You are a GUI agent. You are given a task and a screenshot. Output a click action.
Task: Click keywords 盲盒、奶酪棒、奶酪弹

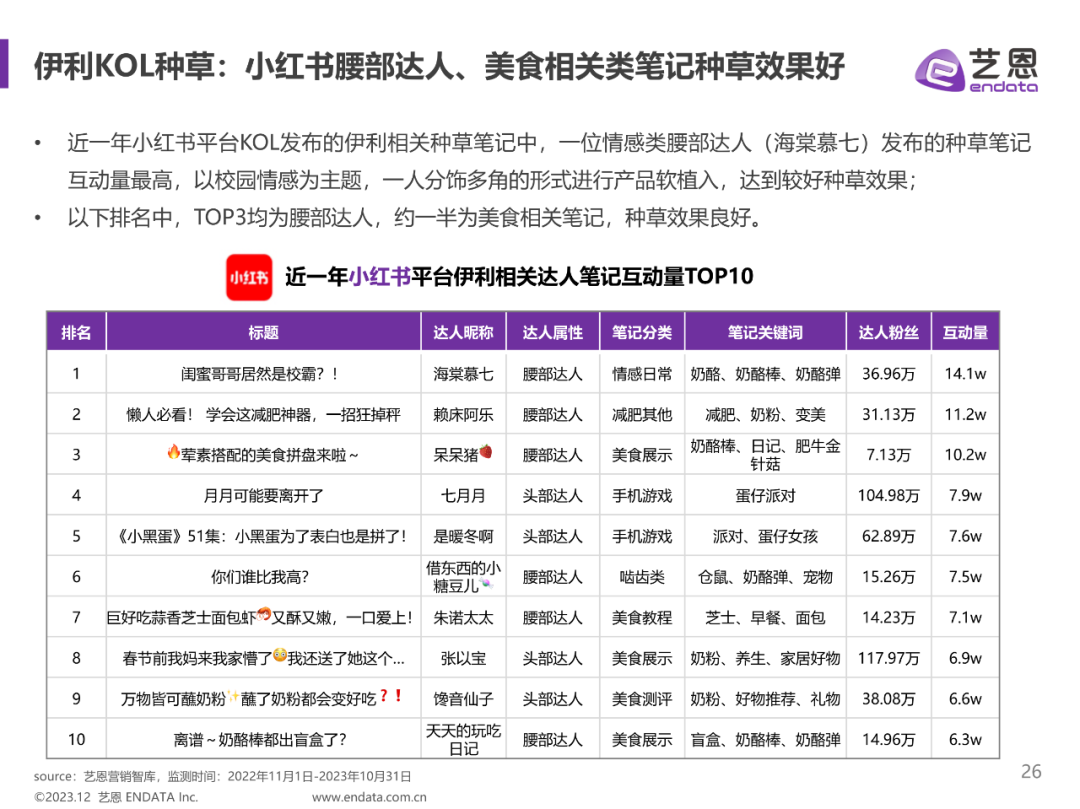click(x=765, y=739)
